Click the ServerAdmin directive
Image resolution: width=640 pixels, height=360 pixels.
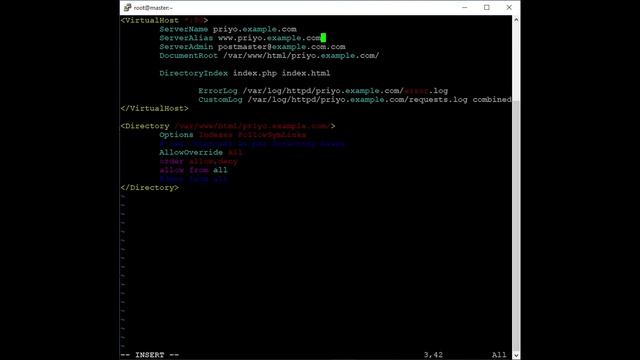[186, 47]
